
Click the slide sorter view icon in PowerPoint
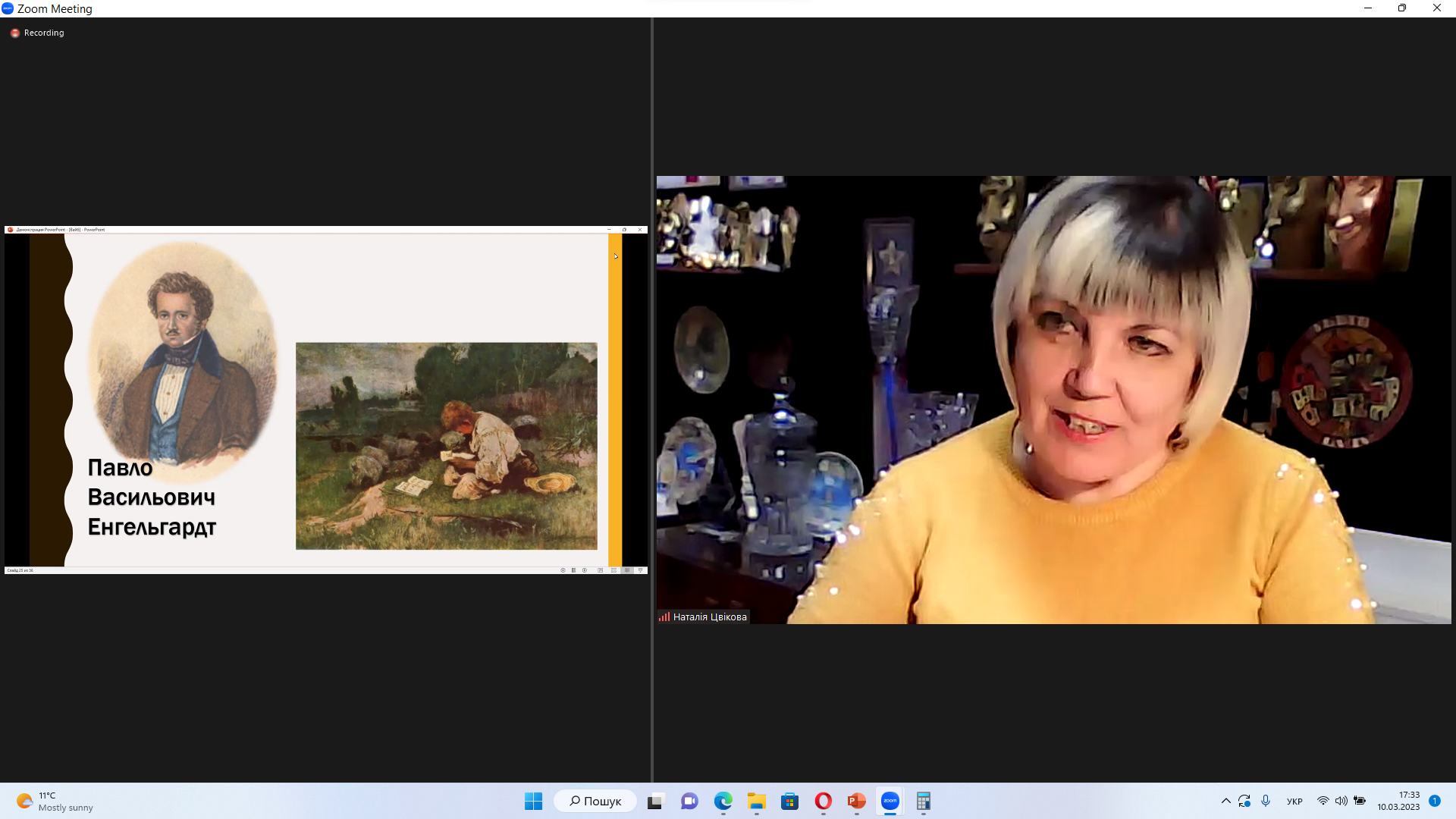coord(613,570)
